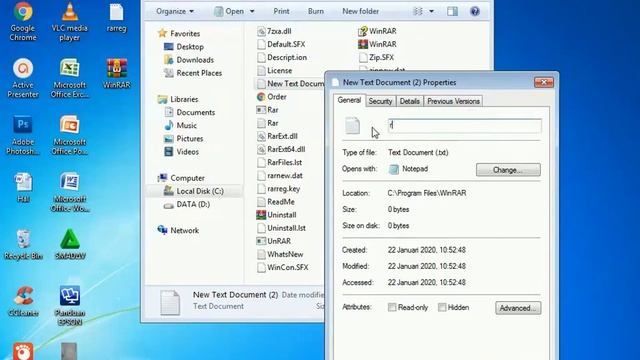Launch SMADAV desktop shortcut
Screen dimensions: 640x360
click(70, 245)
